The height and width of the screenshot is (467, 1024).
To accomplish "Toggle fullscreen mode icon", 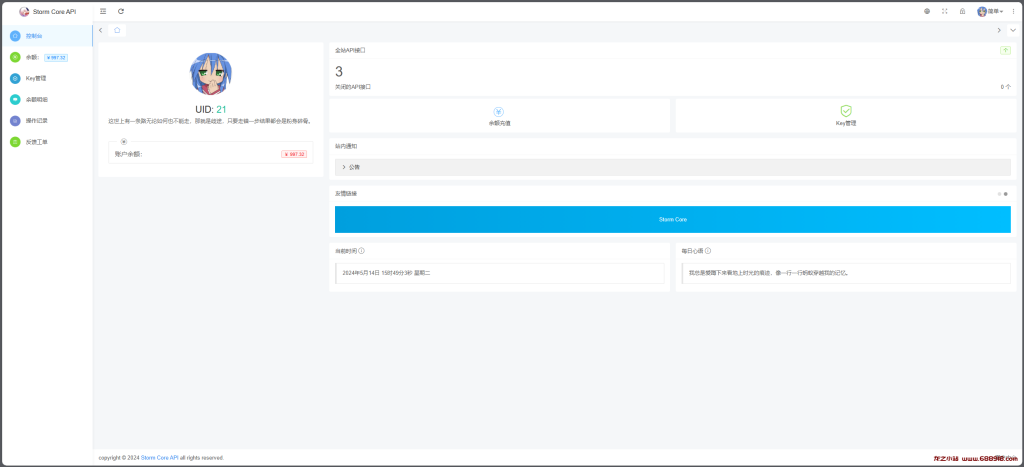I will [x=944, y=11].
